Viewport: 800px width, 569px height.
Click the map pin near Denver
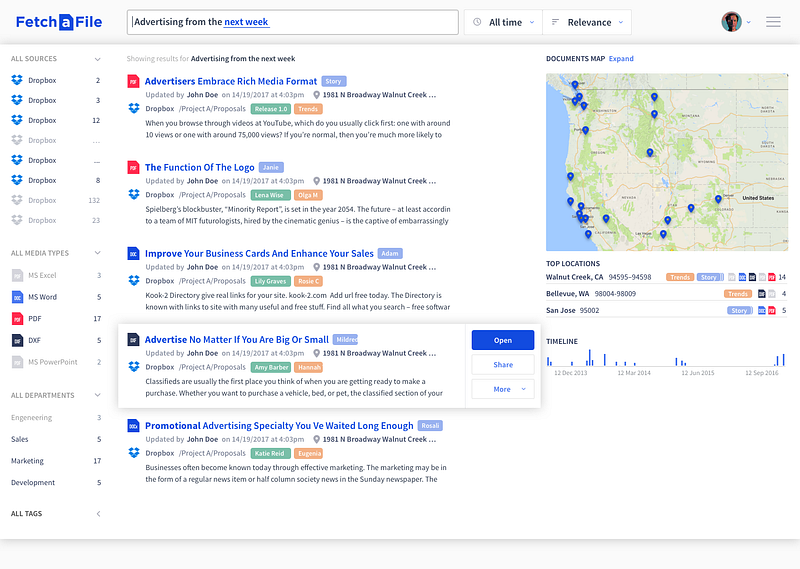(718, 199)
